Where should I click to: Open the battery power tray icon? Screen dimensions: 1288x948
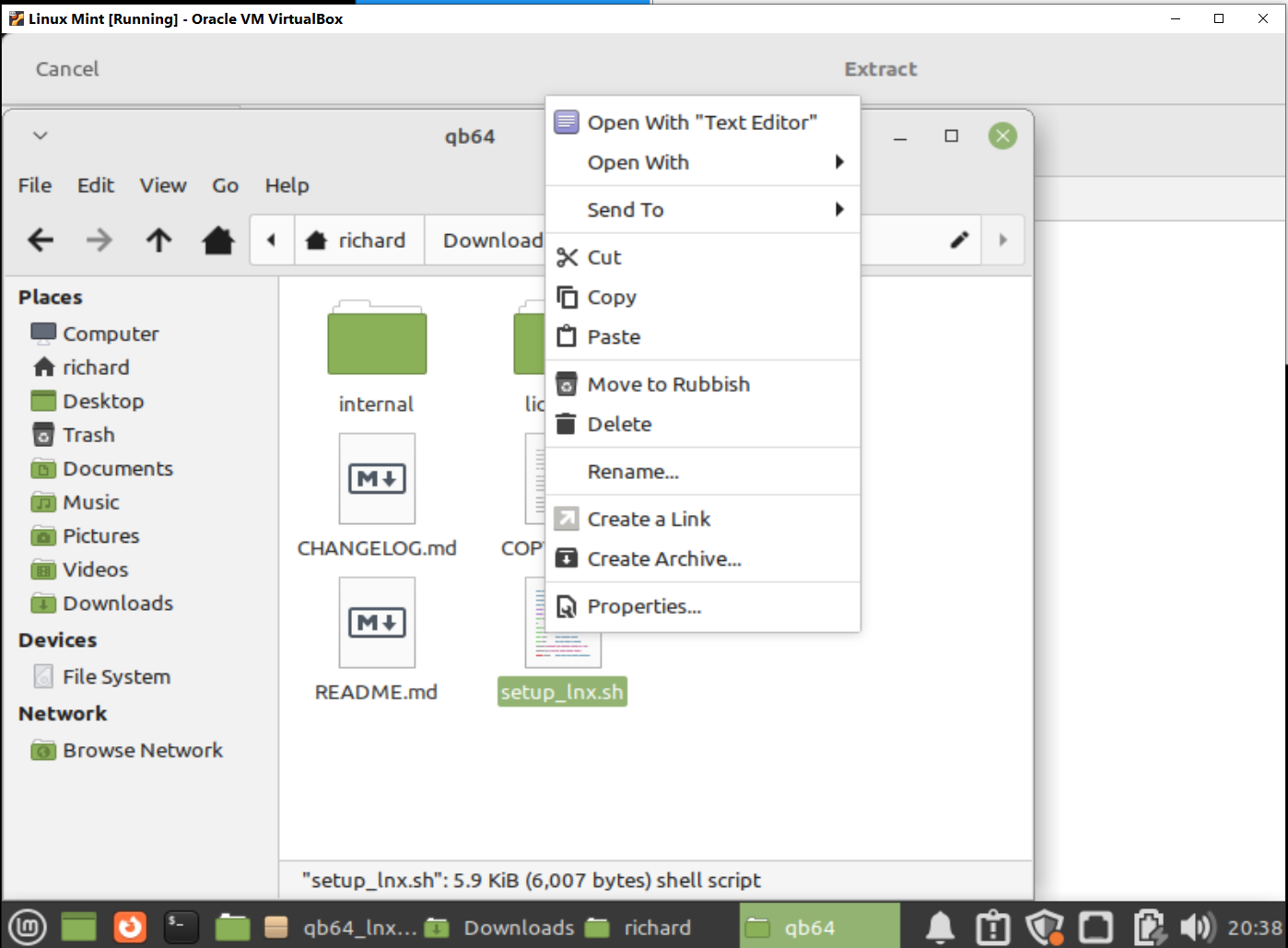pyautogui.click(x=1148, y=927)
